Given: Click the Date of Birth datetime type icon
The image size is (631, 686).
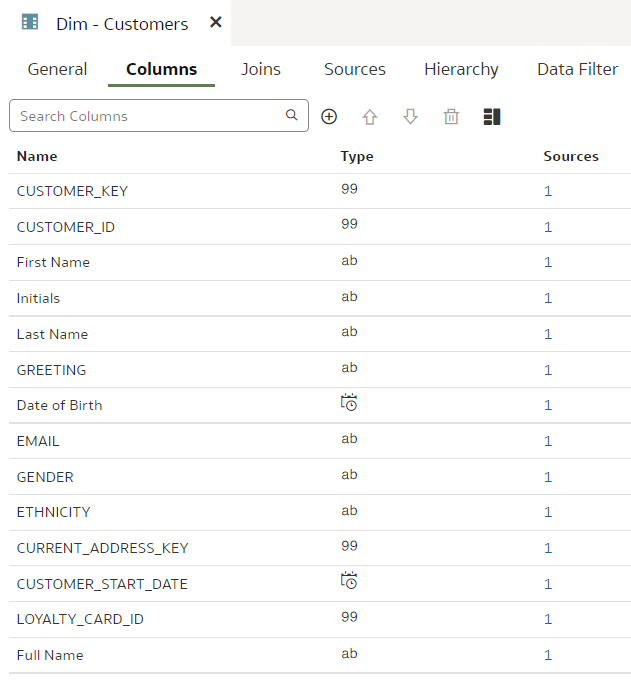Looking at the screenshot, I should click(x=349, y=403).
